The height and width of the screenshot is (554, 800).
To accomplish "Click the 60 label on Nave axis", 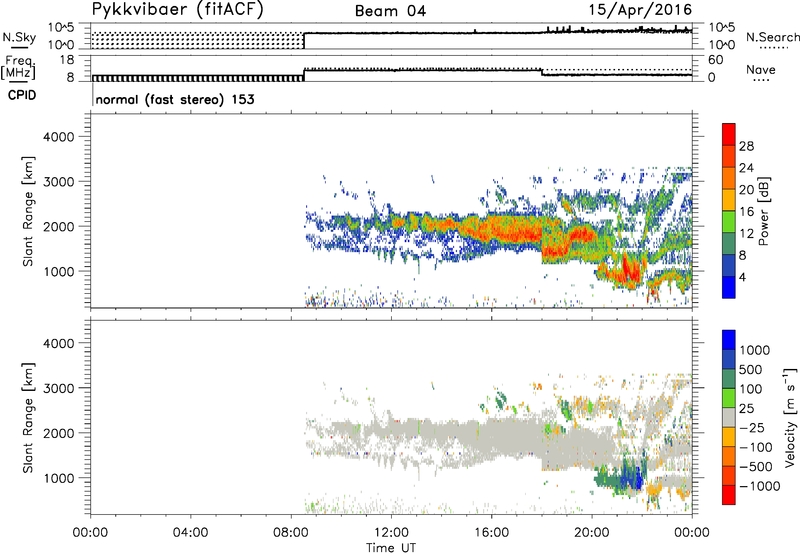I will tap(716, 60).
